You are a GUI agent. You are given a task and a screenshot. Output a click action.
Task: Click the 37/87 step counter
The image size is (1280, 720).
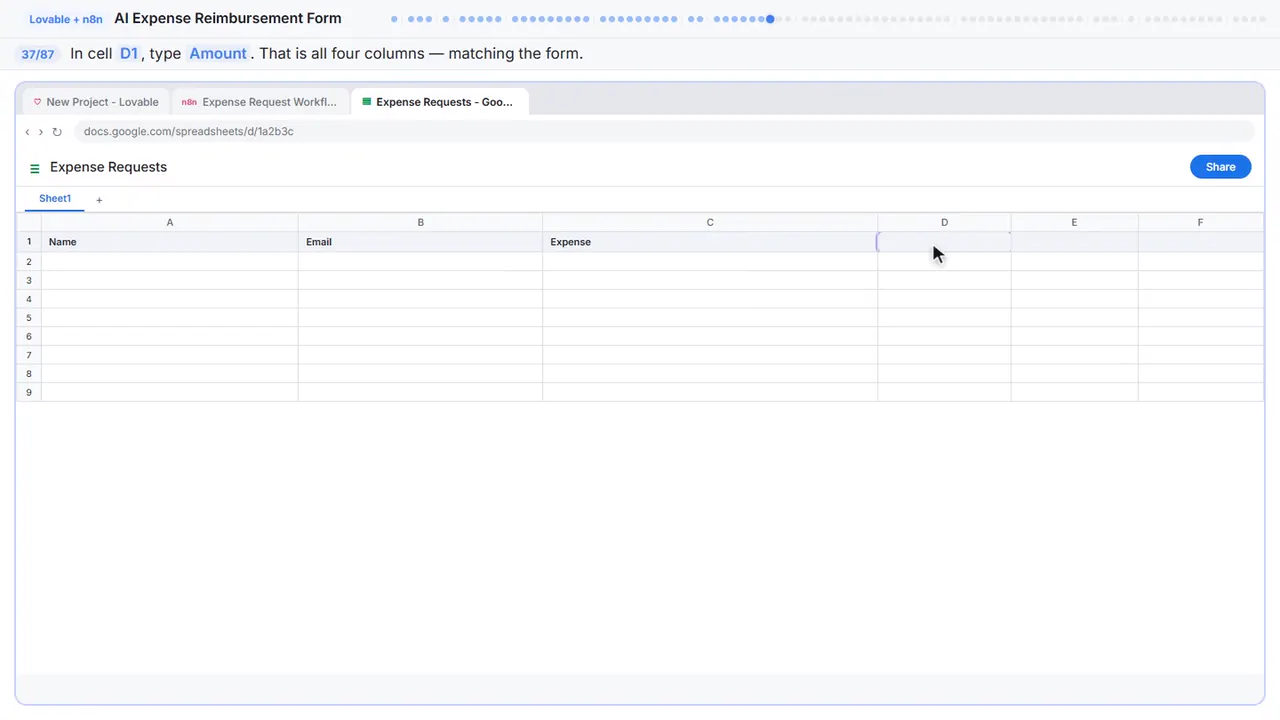point(38,54)
